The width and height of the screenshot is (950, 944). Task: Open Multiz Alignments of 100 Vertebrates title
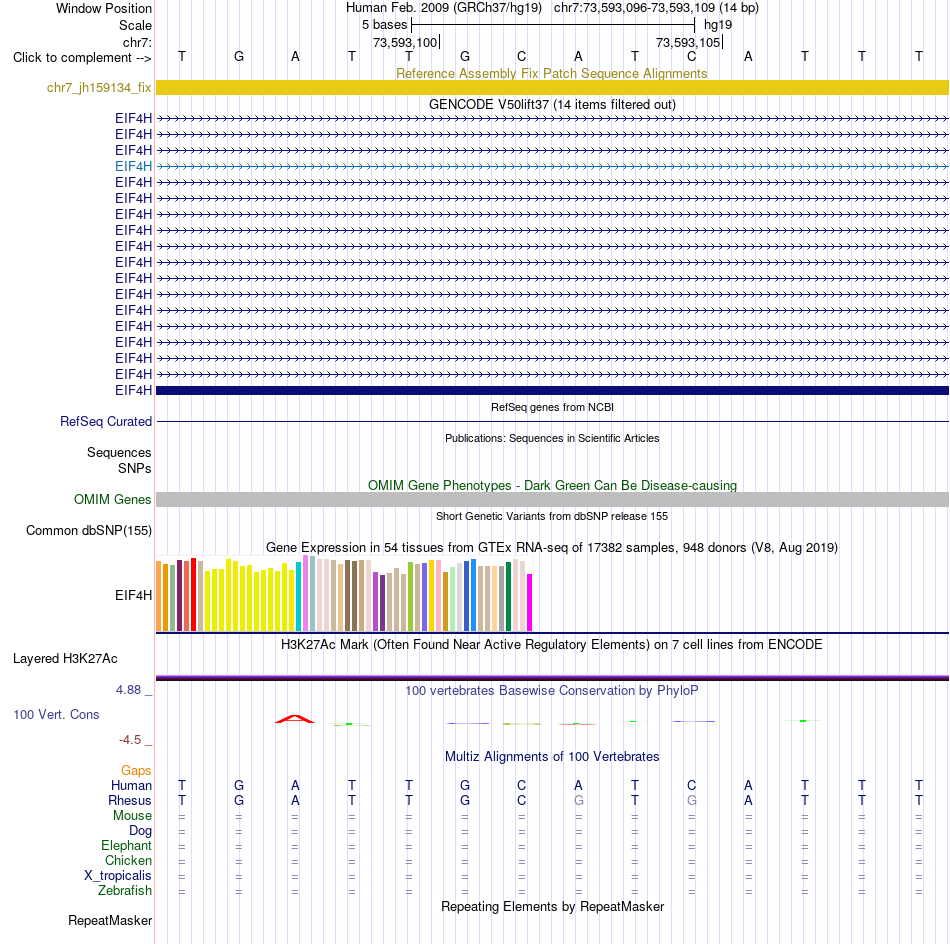pos(552,756)
